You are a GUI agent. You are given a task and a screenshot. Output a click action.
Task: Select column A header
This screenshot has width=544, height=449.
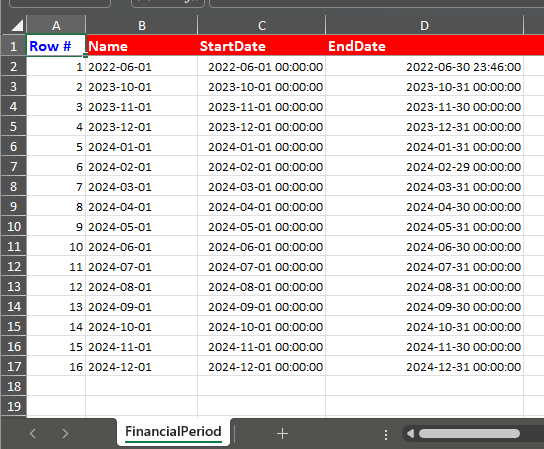pos(56,25)
